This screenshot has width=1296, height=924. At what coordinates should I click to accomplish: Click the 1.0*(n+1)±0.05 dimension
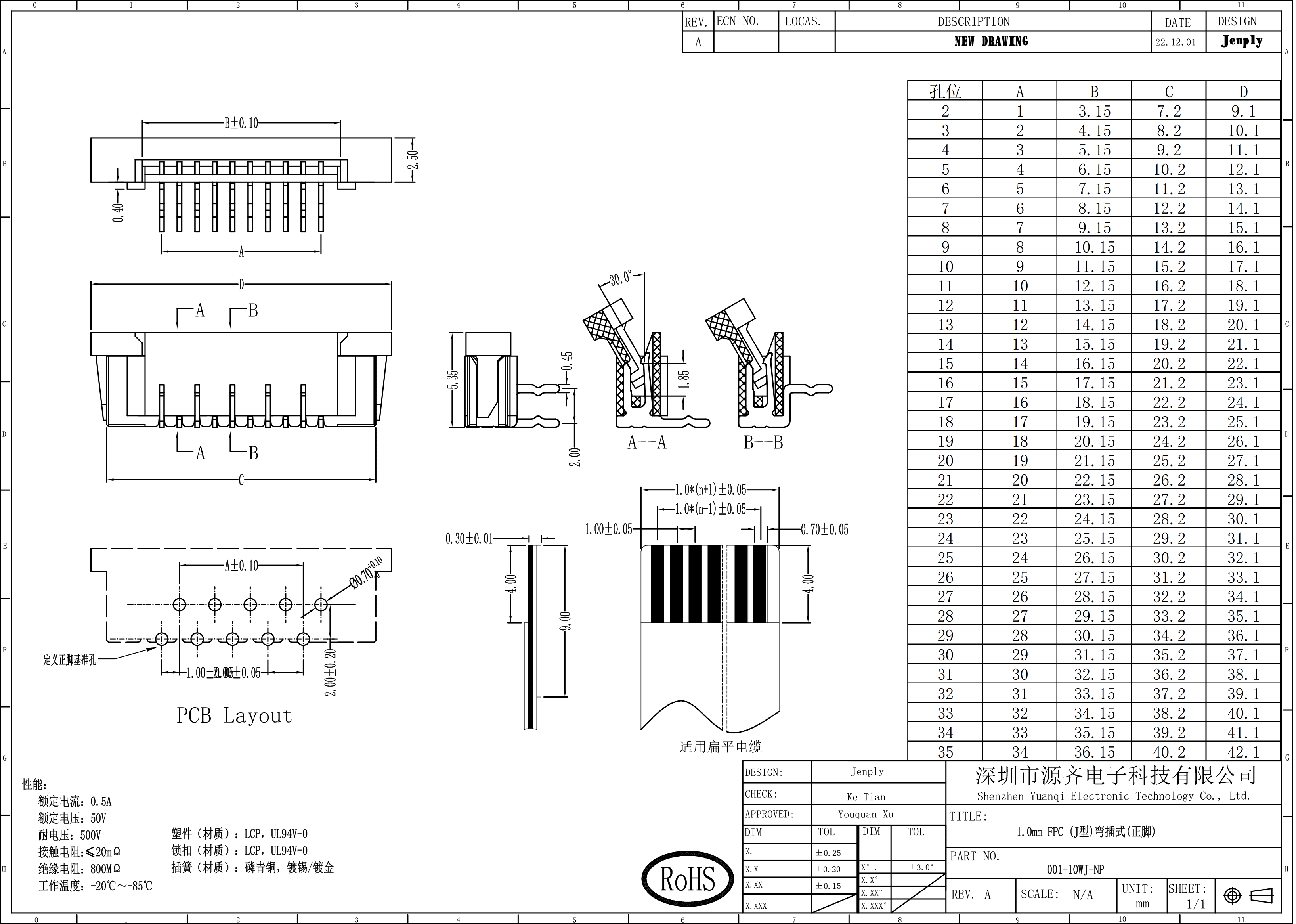[711, 489]
